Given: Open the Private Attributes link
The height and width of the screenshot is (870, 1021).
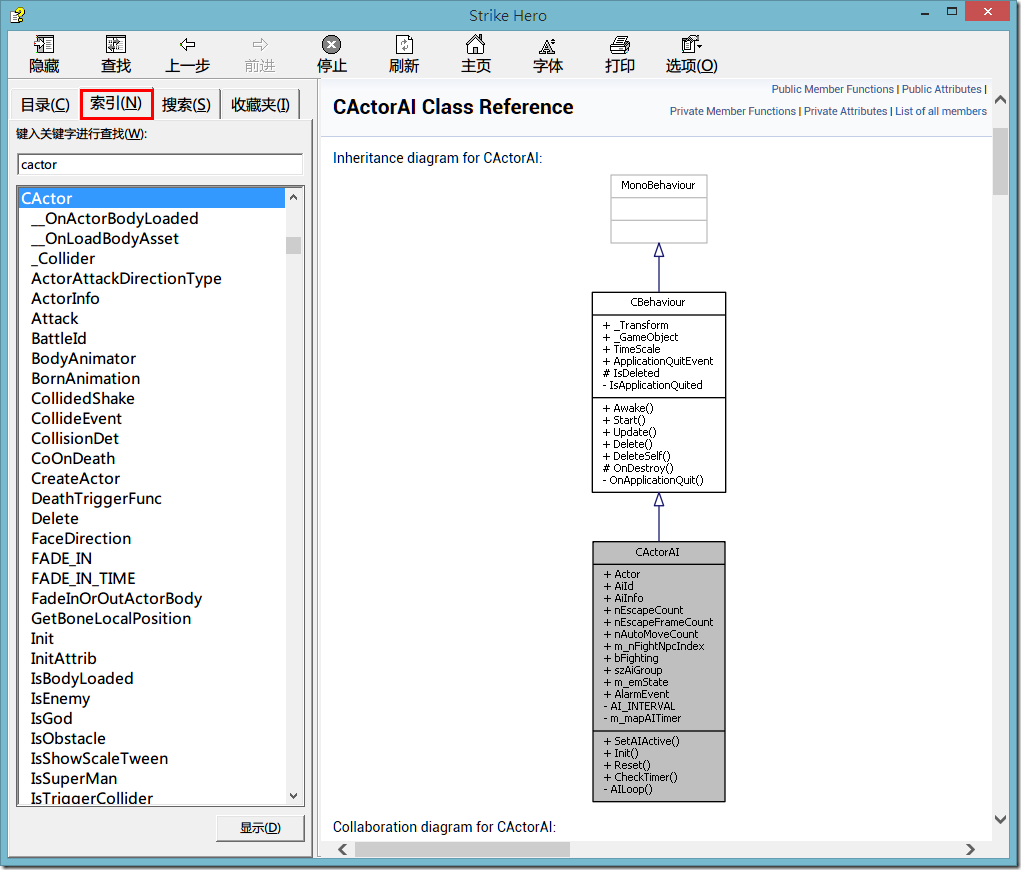Looking at the screenshot, I should [x=845, y=111].
